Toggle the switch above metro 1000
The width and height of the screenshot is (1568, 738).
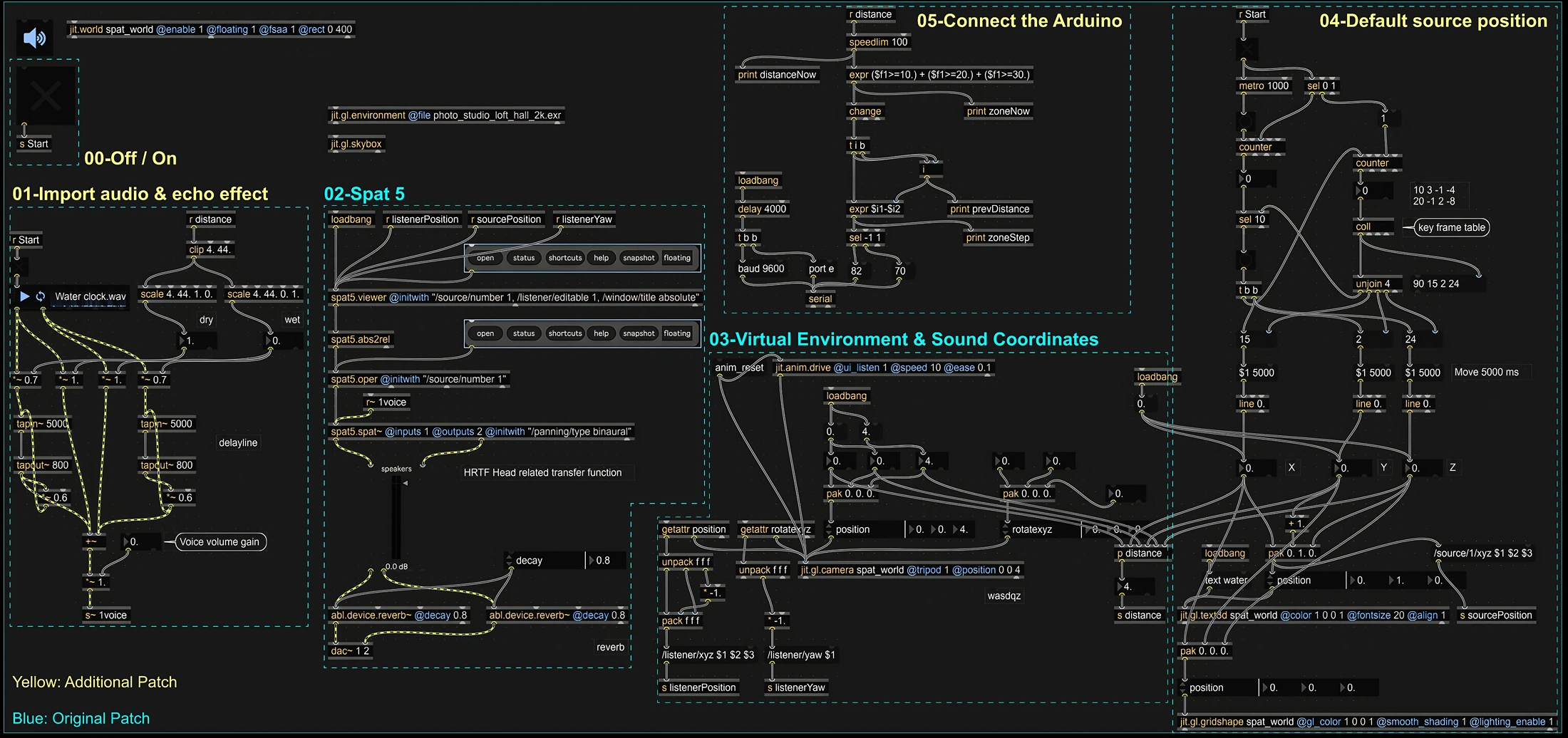tap(1247, 48)
